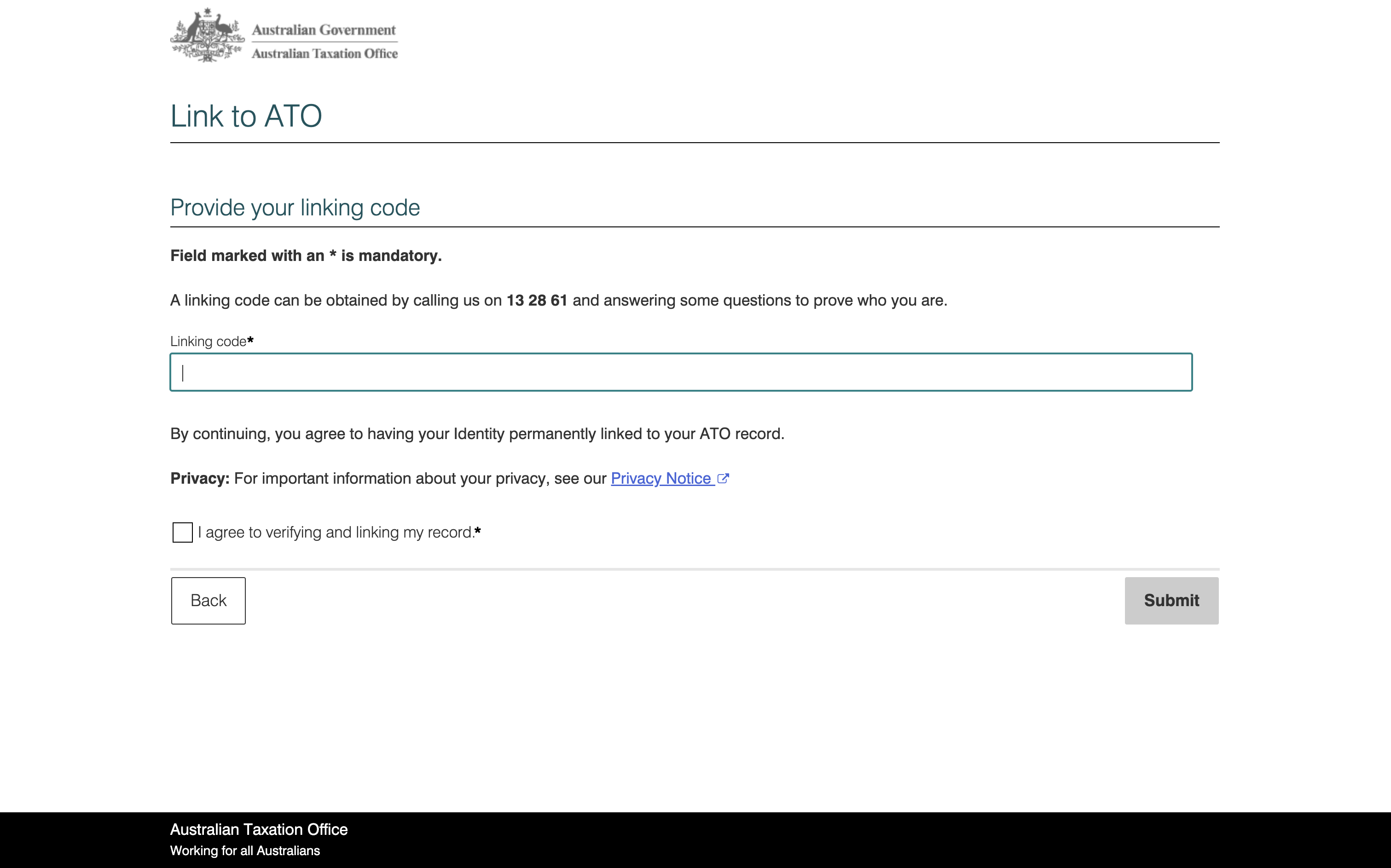Click the bold 'Privacy:' label

tap(200, 478)
